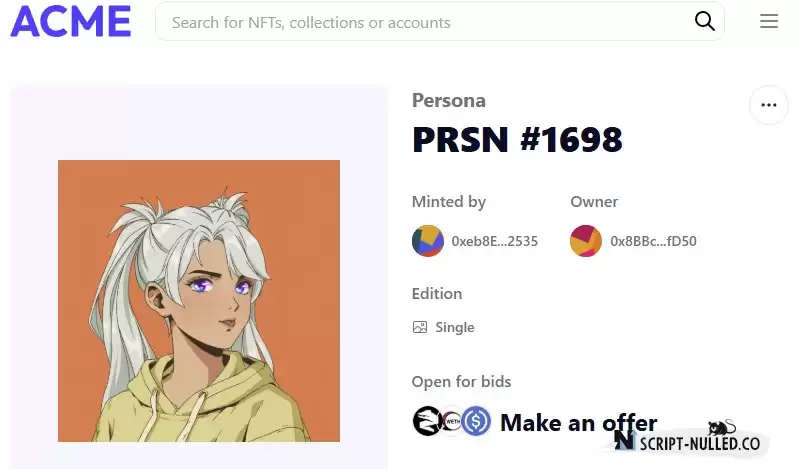Open owner address 0x8BBc...fD50

coord(653,241)
